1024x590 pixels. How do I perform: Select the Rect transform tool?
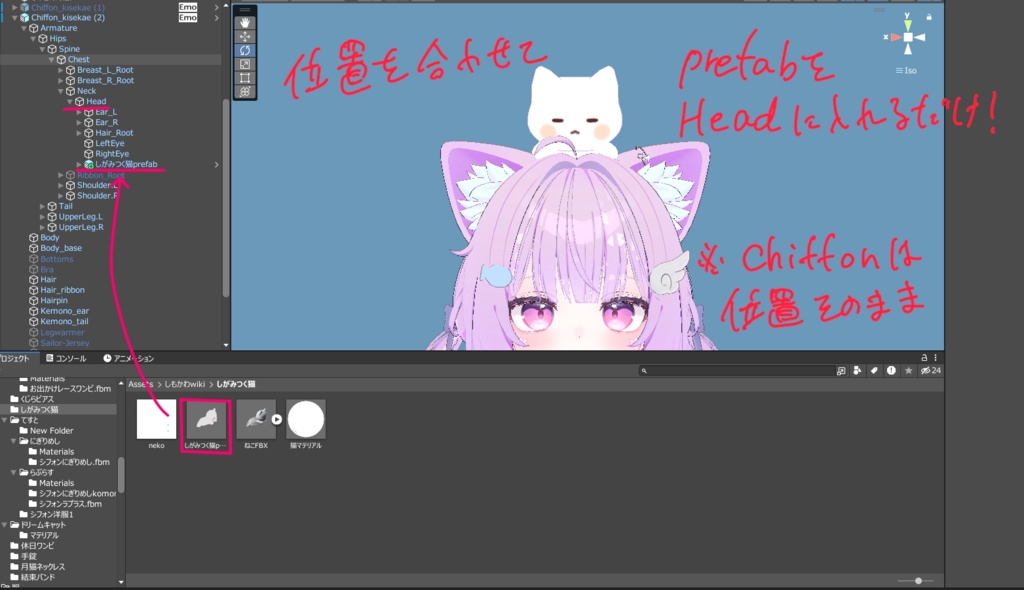point(245,78)
